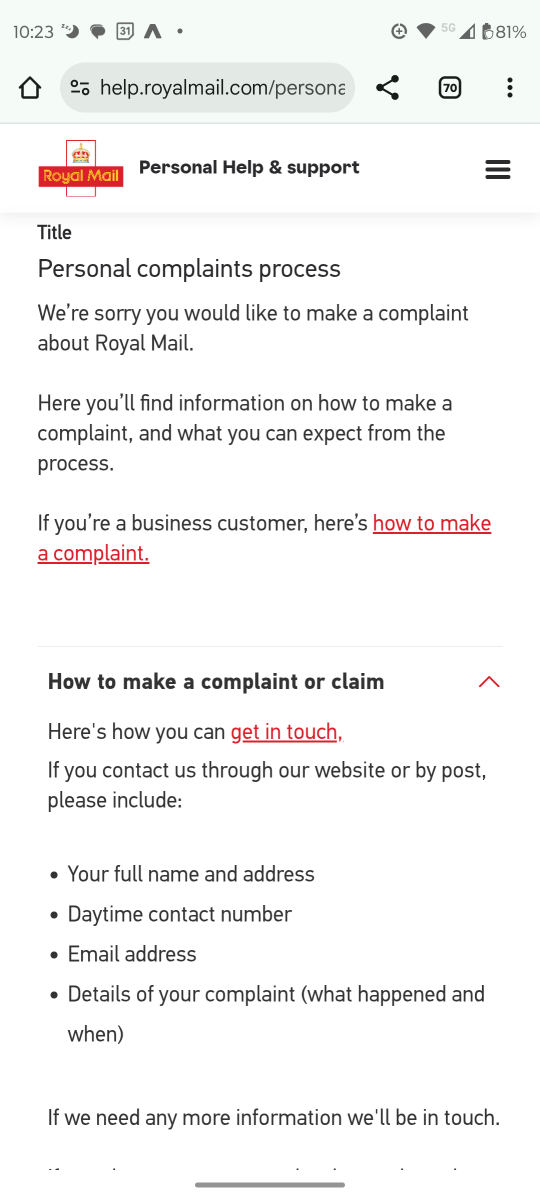Follow the business 'how to make a complaint' link

click(264, 538)
